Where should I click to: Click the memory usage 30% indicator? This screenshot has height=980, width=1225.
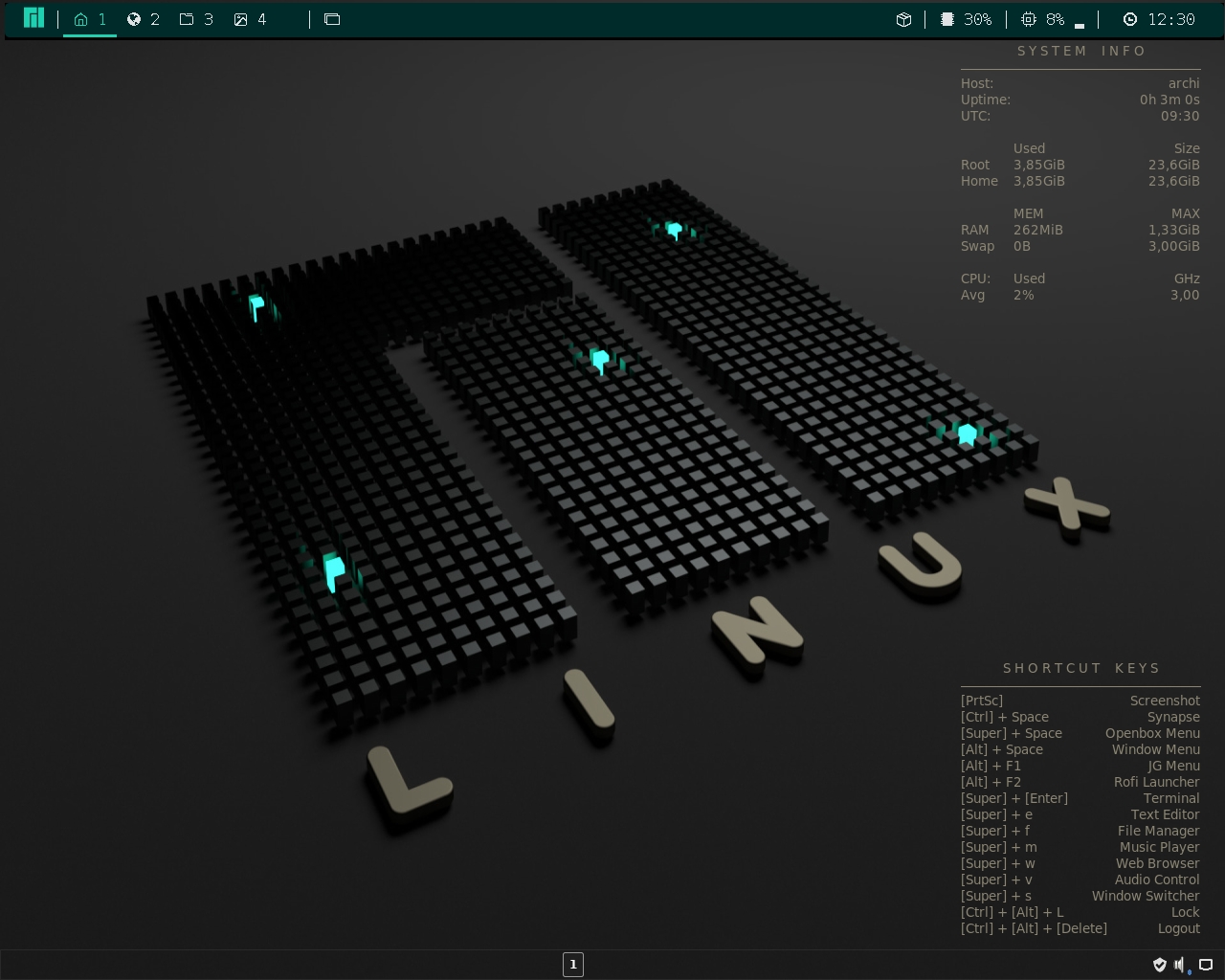point(966,19)
